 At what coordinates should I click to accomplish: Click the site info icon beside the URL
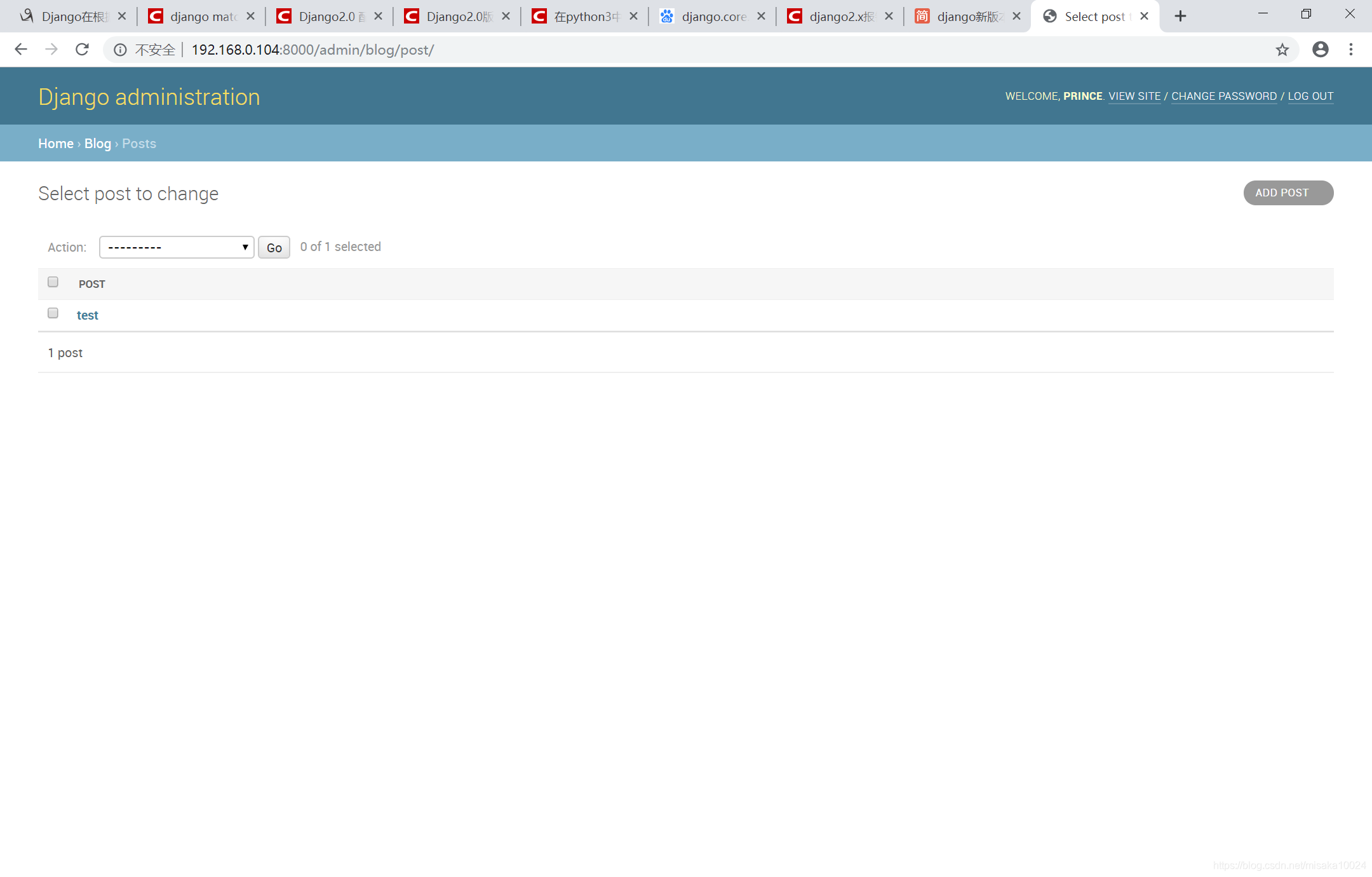(x=120, y=50)
